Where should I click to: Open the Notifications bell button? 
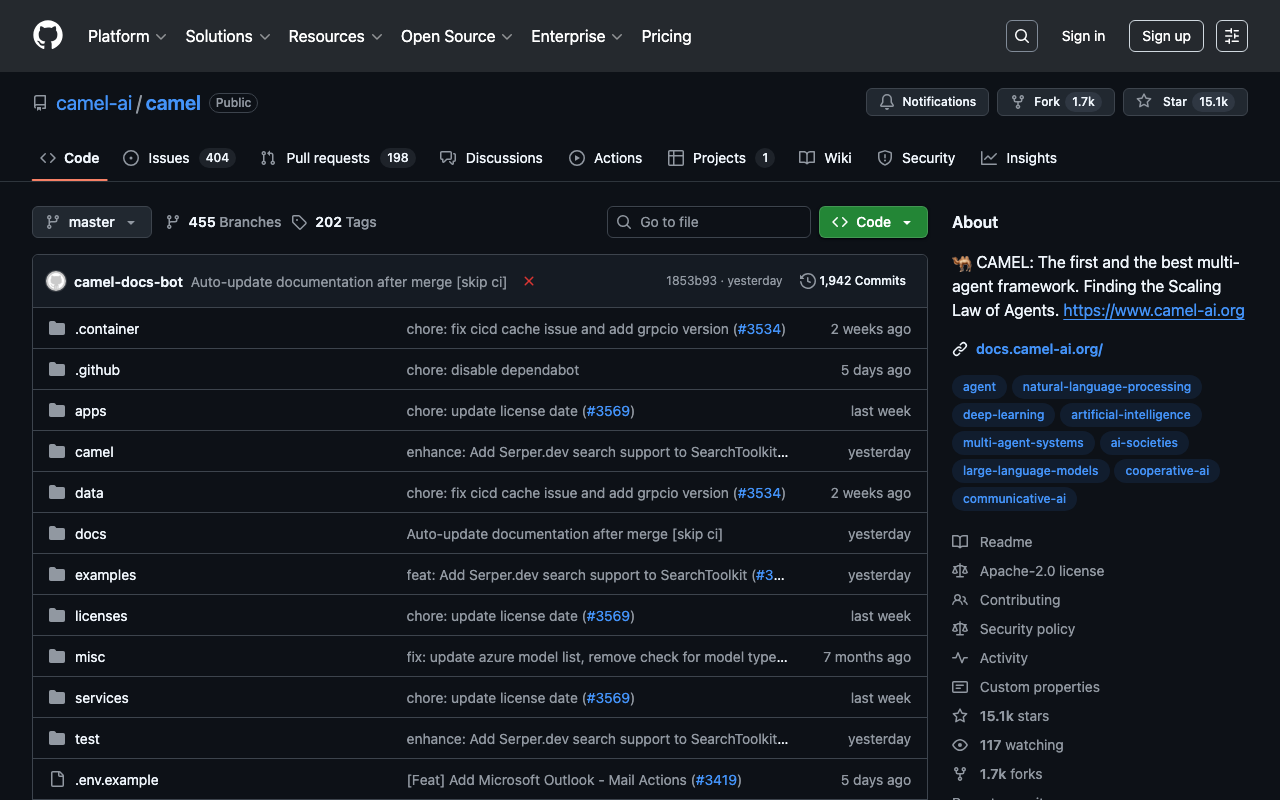[x=927, y=102]
